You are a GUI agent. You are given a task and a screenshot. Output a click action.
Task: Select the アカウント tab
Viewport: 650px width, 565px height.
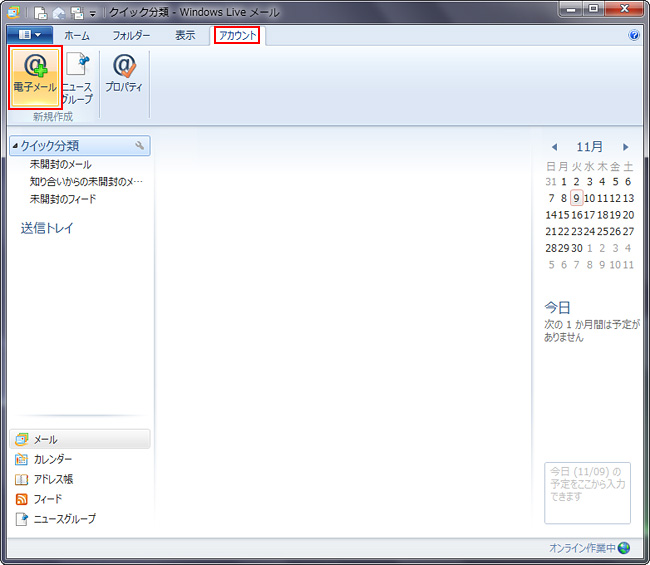coord(238,36)
